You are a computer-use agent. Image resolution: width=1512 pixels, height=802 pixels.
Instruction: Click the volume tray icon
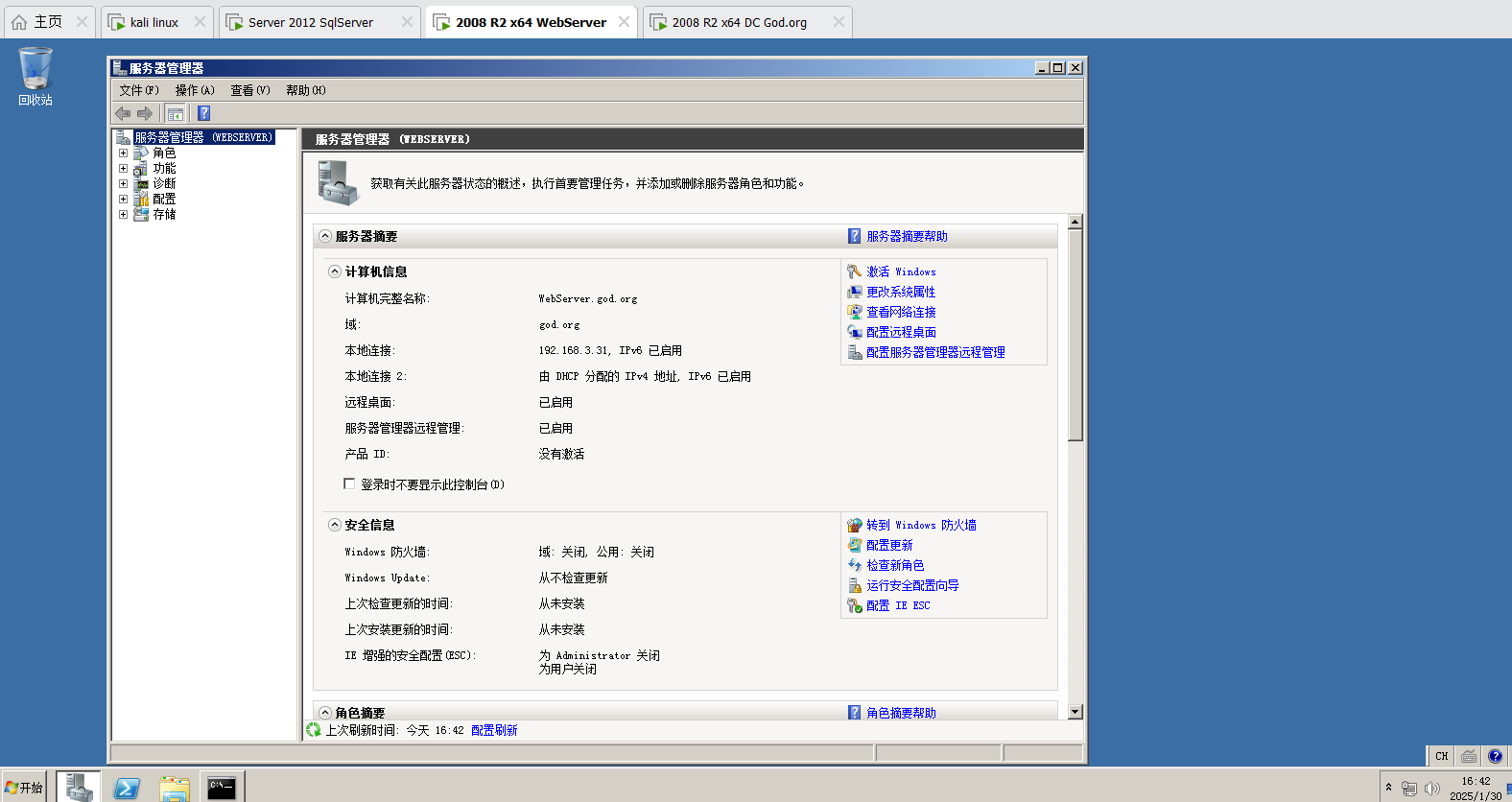1432,788
